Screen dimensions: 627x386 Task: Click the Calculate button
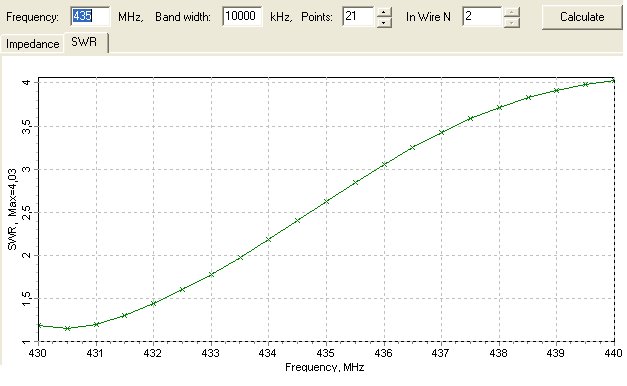[x=582, y=17]
